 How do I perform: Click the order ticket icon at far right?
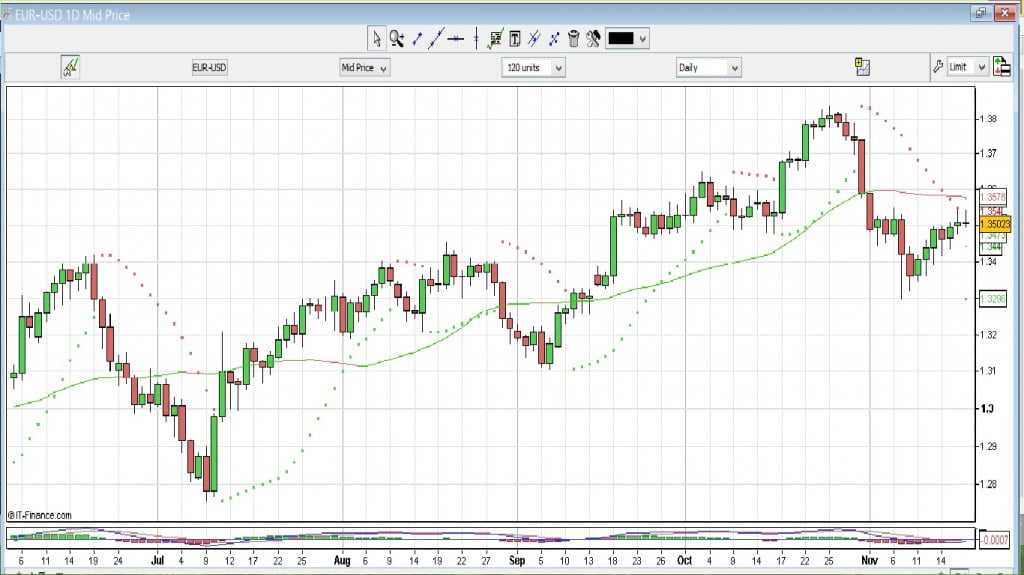click(x=1001, y=67)
